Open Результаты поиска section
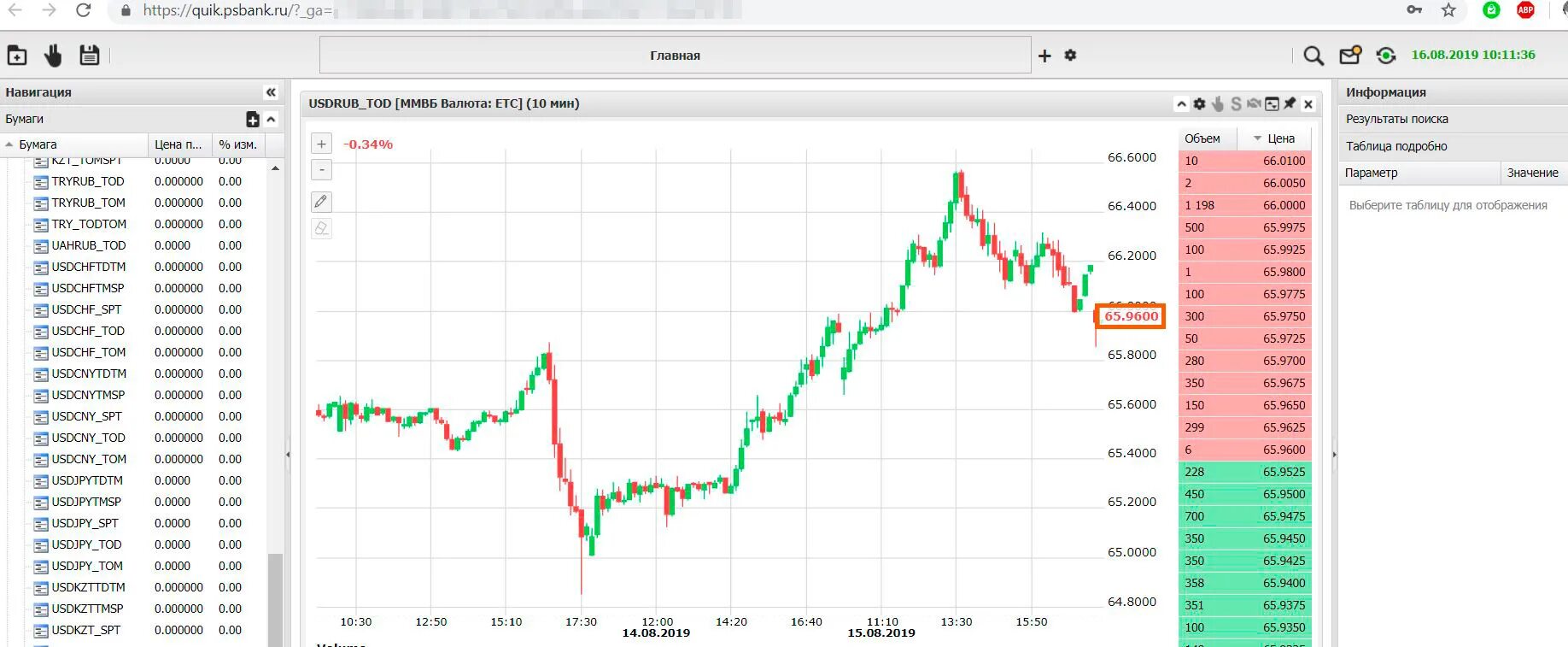This screenshot has height=647, width=1568. pos(1453,119)
